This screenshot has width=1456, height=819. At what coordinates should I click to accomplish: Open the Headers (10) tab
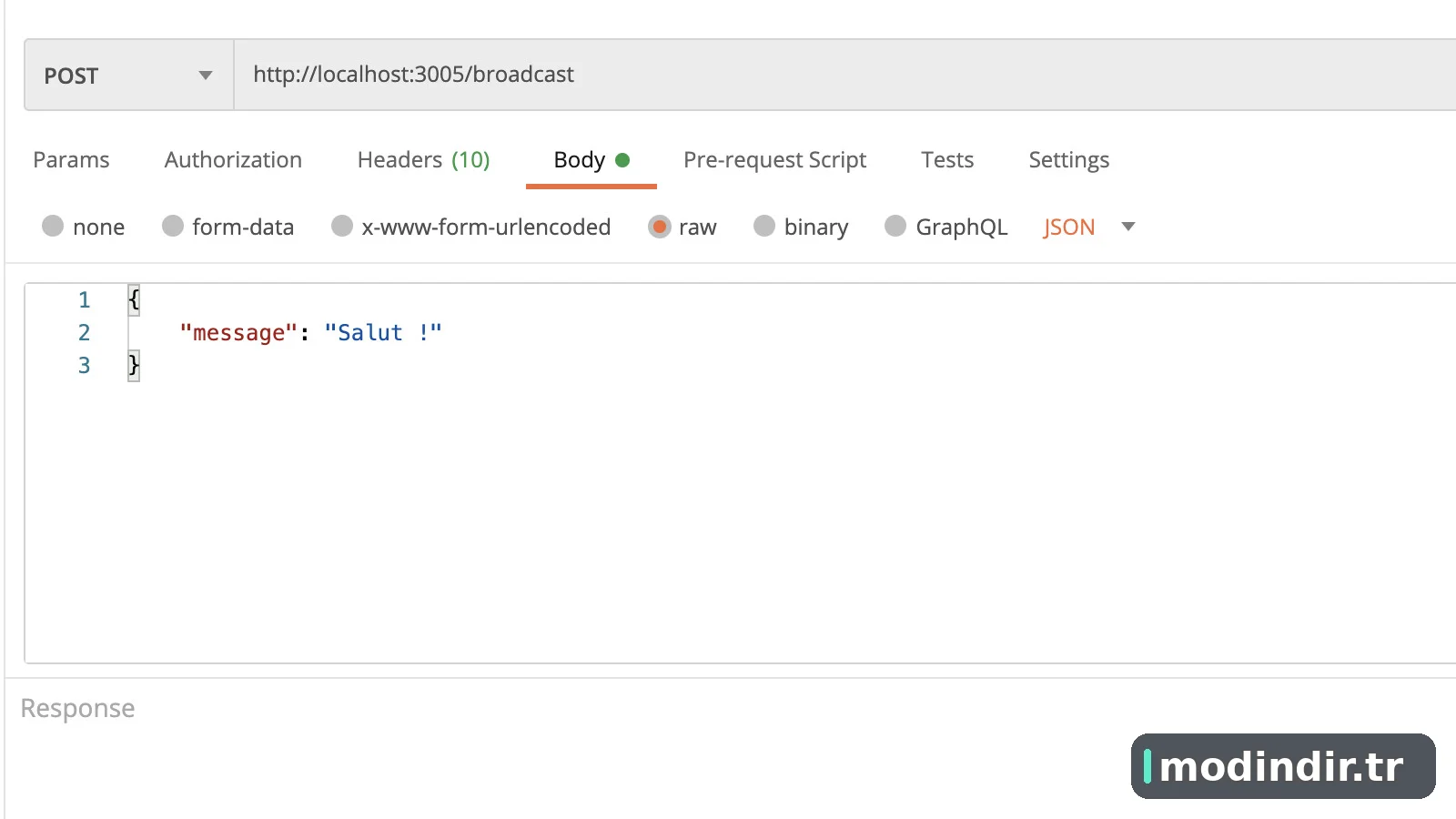tap(423, 160)
